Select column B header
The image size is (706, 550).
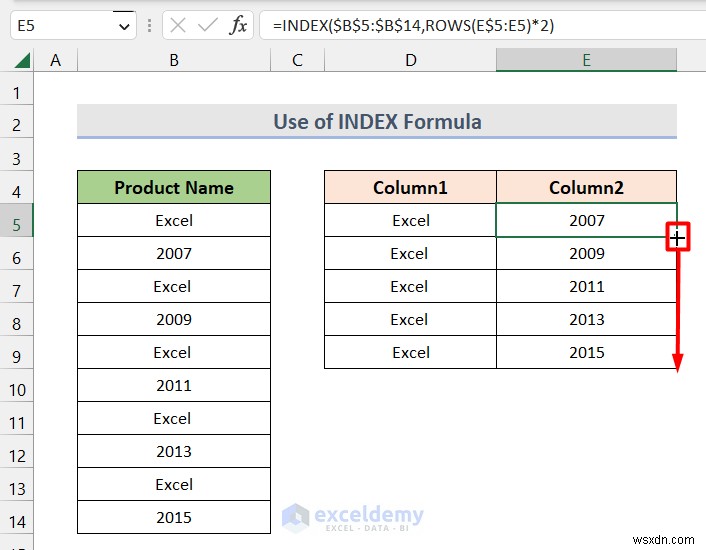(174, 60)
